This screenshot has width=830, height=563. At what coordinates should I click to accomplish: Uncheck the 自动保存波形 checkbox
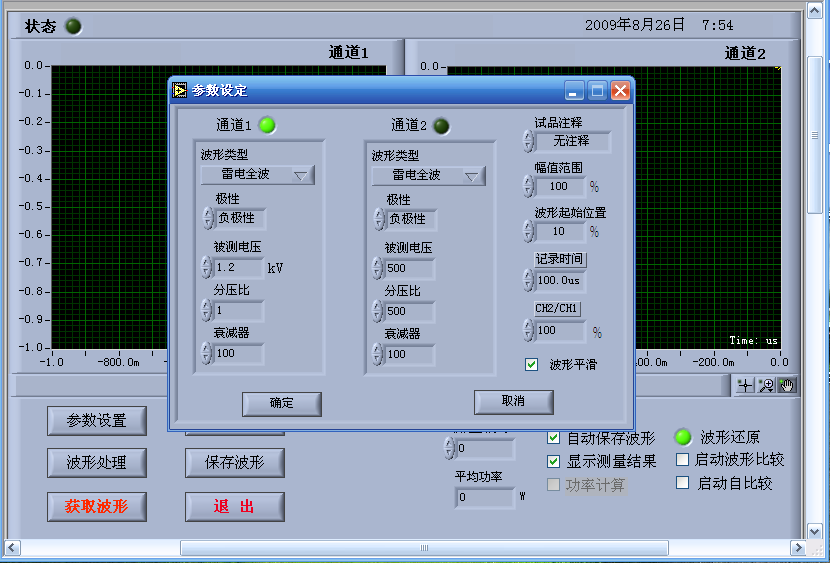click(553, 438)
